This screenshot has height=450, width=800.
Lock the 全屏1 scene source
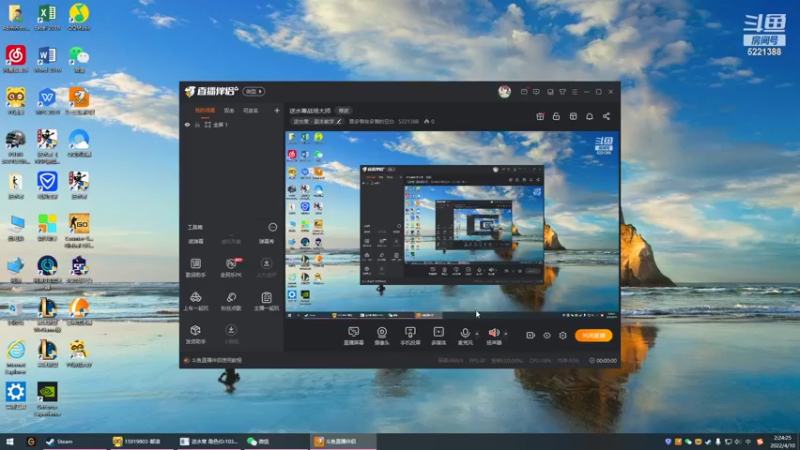[197, 124]
